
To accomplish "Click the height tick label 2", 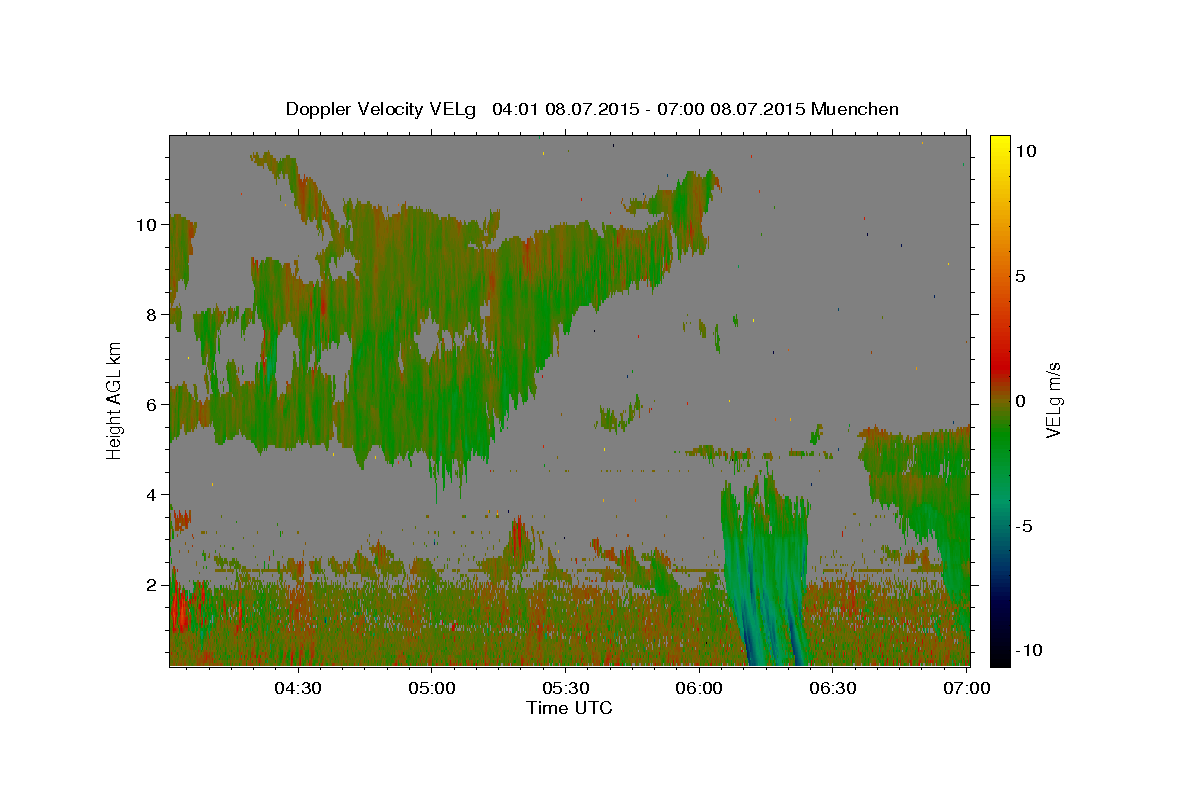I will click(152, 585).
